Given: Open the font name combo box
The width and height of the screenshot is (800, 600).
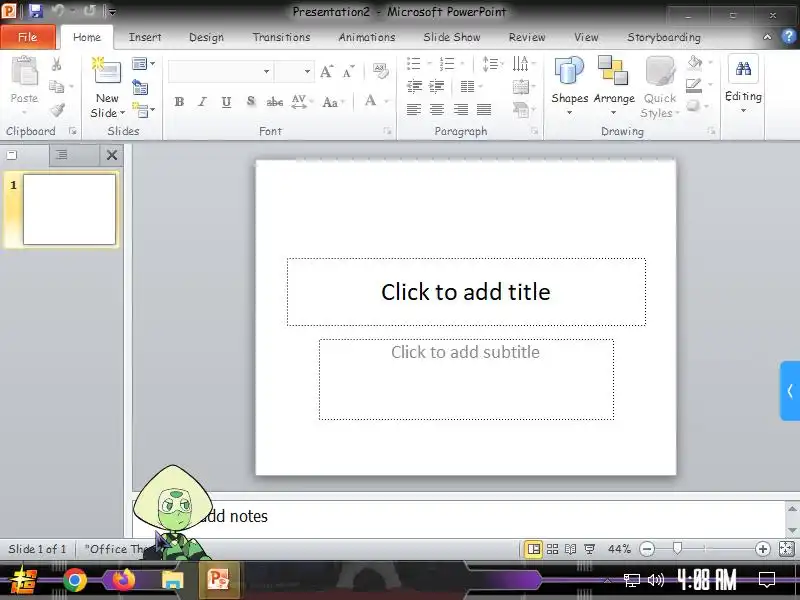Looking at the screenshot, I should click(x=220, y=71).
